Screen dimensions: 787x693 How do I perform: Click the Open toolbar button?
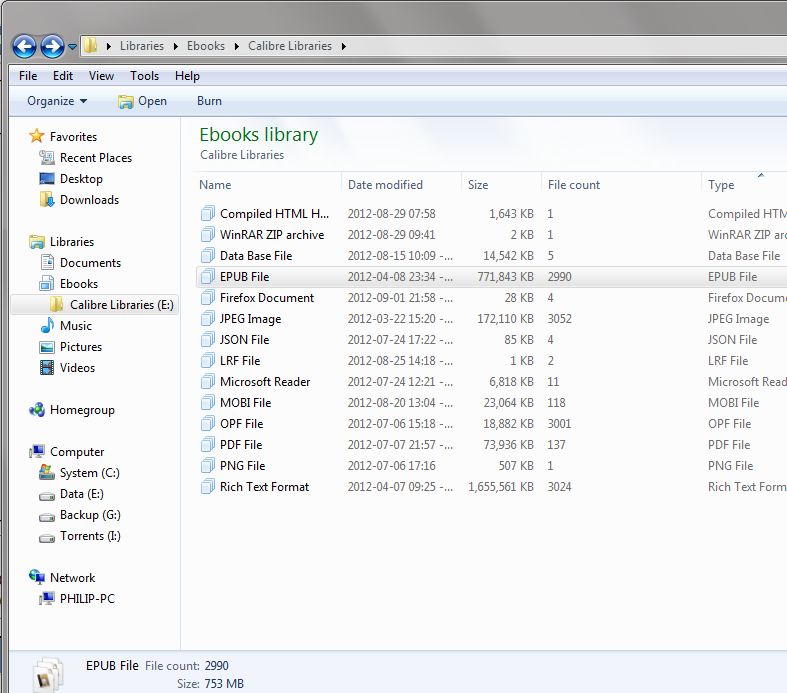tap(143, 101)
